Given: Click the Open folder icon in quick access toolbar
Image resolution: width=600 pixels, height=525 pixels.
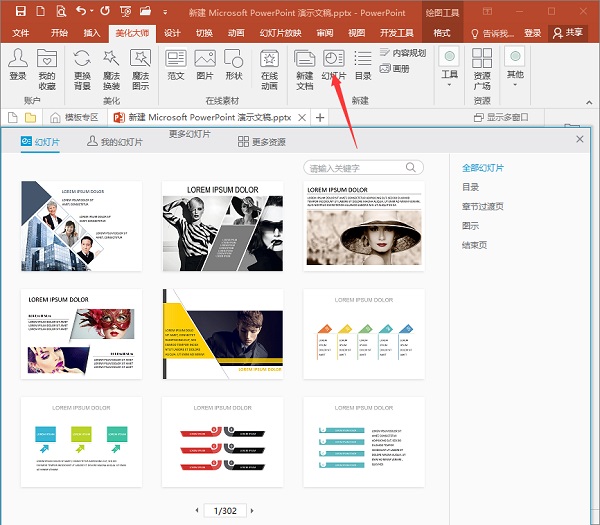Looking at the screenshot, I should [x=145, y=11].
